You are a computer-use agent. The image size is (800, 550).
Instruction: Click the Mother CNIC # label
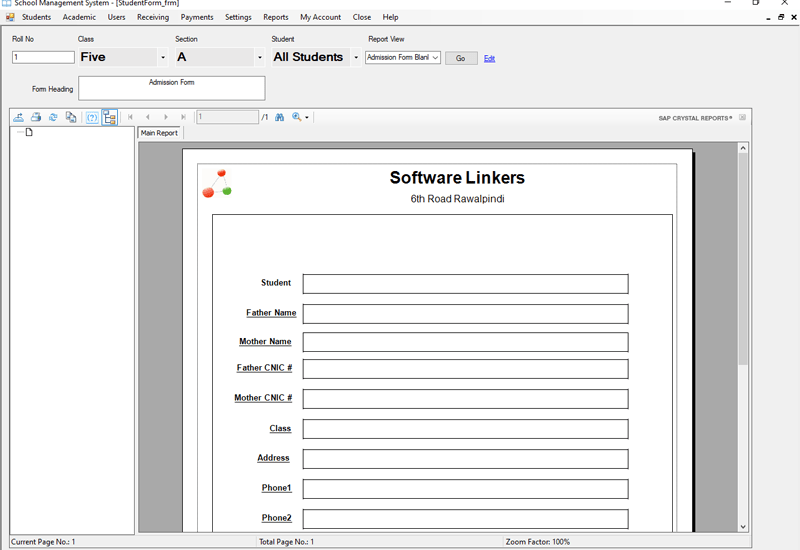[263, 397]
